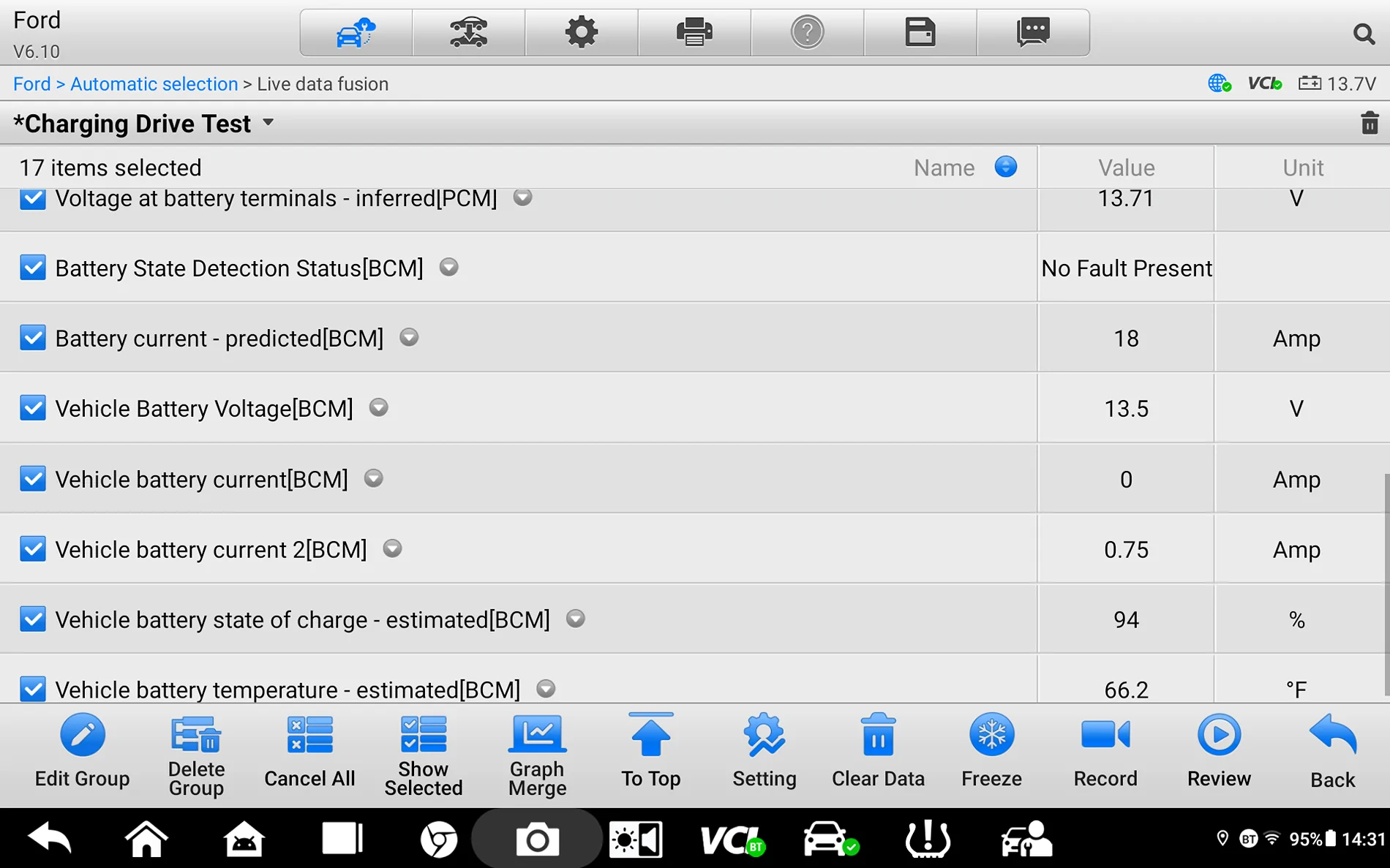This screenshot has width=1390, height=868.
Task: Select the 0.75 Amp value cell
Action: (x=1126, y=549)
